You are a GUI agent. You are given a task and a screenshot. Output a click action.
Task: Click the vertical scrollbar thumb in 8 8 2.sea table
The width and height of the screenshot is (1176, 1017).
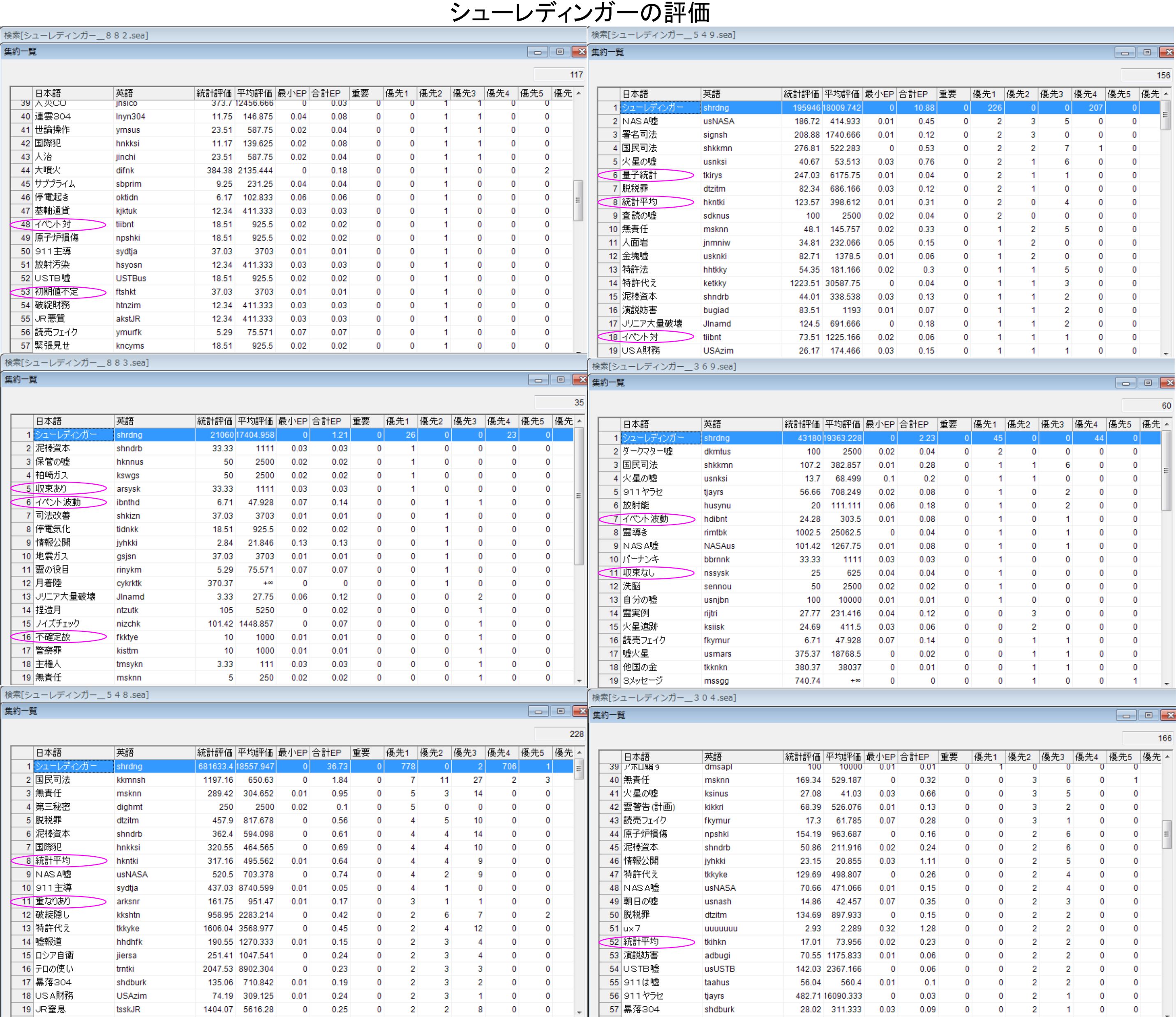pyautogui.click(x=578, y=200)
